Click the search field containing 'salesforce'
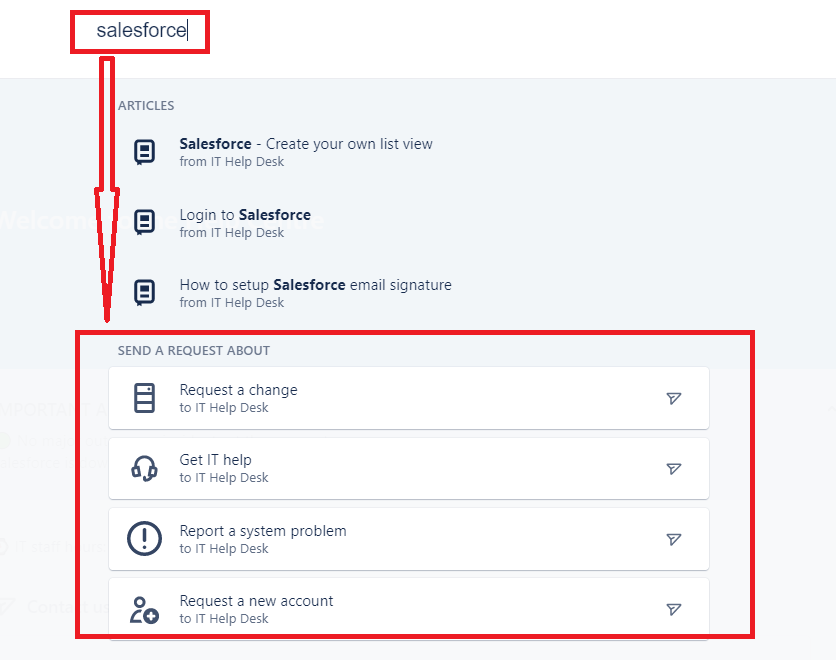This screenshot has height=660, width=836. tap(141, 31)
